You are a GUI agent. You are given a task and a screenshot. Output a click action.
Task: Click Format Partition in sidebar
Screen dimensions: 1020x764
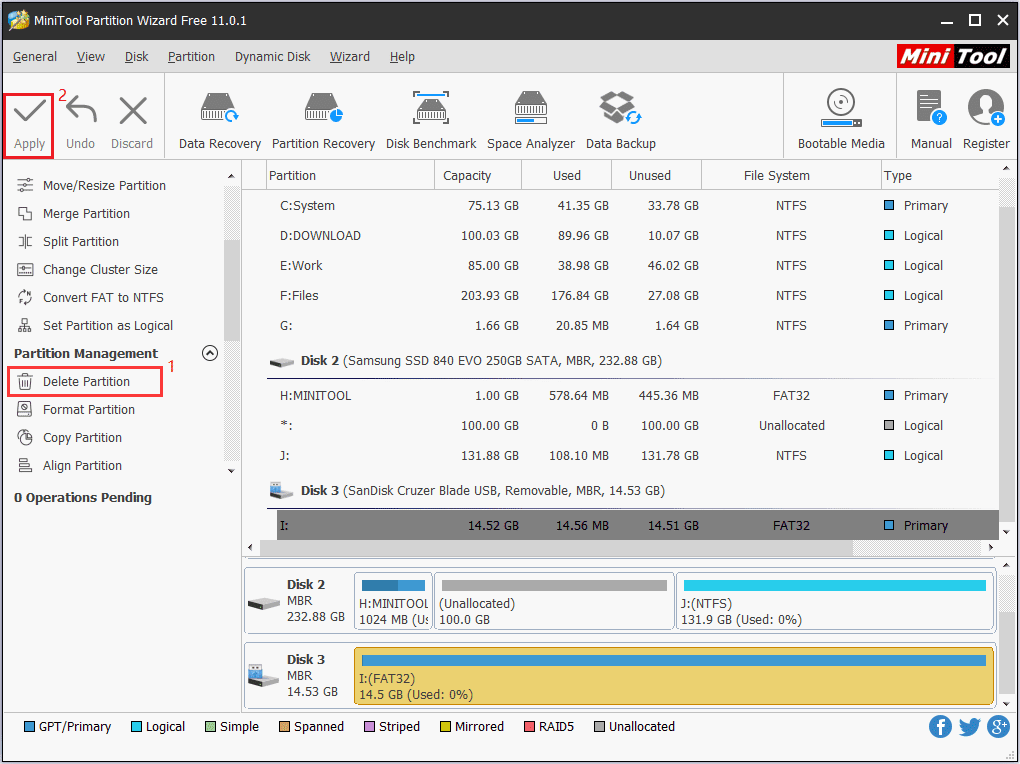tap(88, 409)
